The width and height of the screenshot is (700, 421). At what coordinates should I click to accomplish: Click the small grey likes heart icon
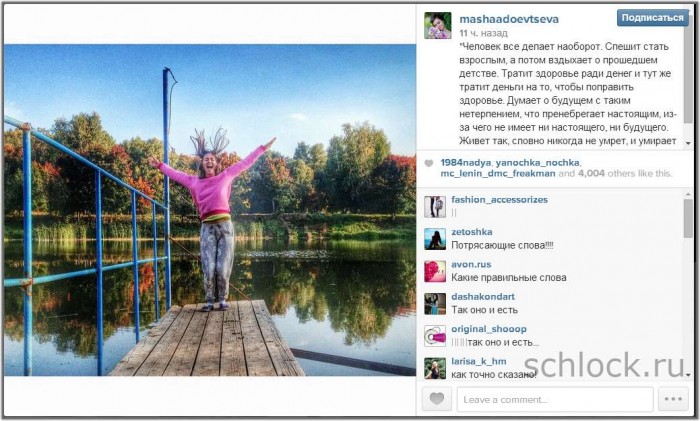pyautogui.click(x=429, y=163)
